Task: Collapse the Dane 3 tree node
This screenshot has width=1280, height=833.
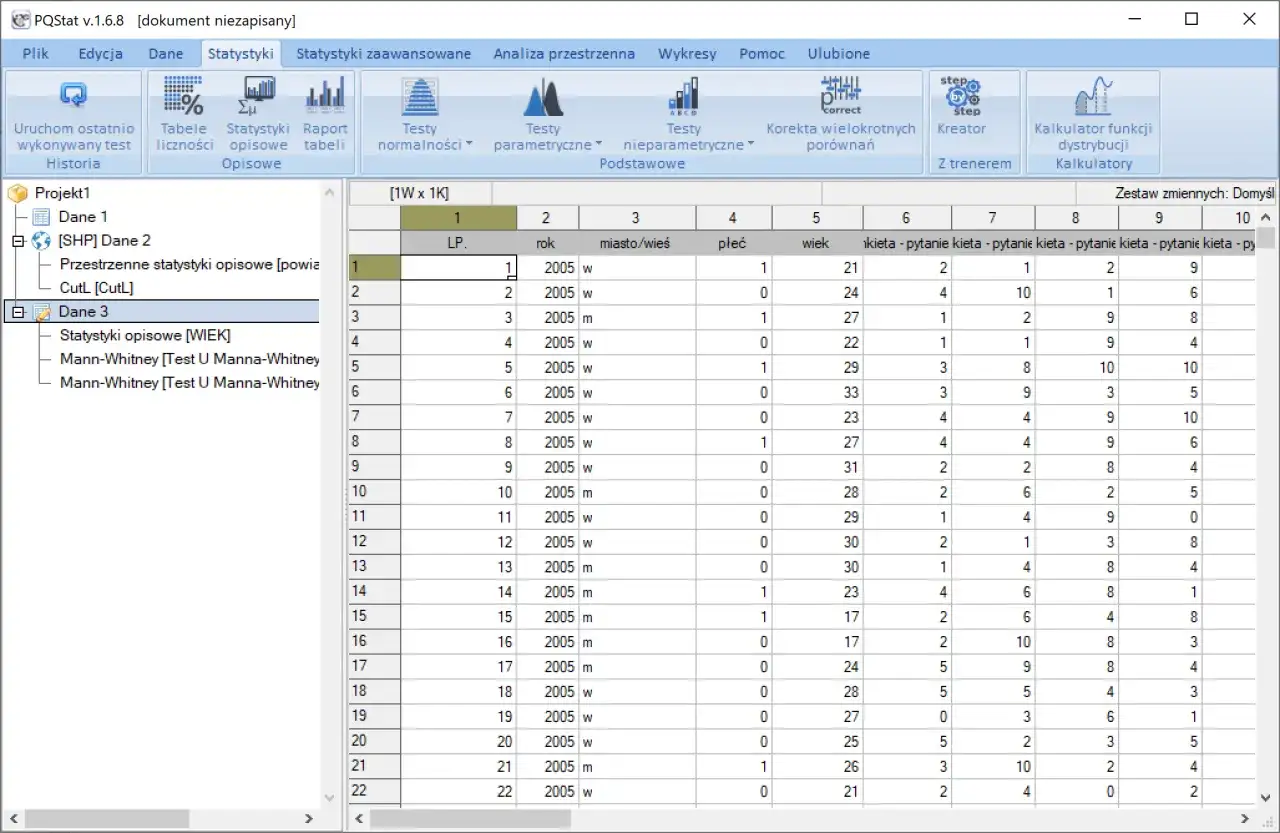Action: tap(17, 312)
